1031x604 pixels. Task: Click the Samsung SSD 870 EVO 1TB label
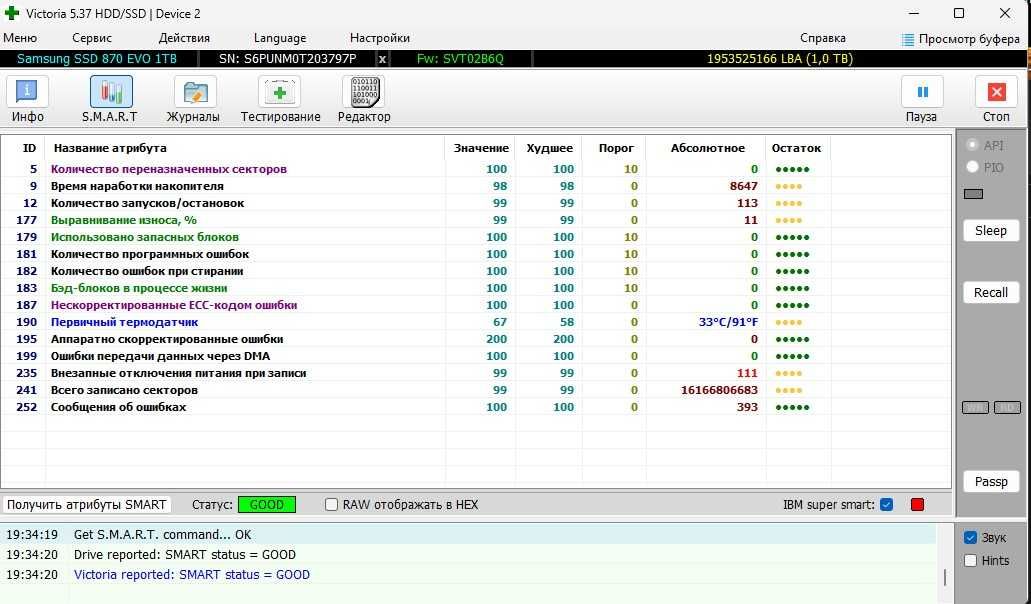pyautogui.click(x=97, y=59)
